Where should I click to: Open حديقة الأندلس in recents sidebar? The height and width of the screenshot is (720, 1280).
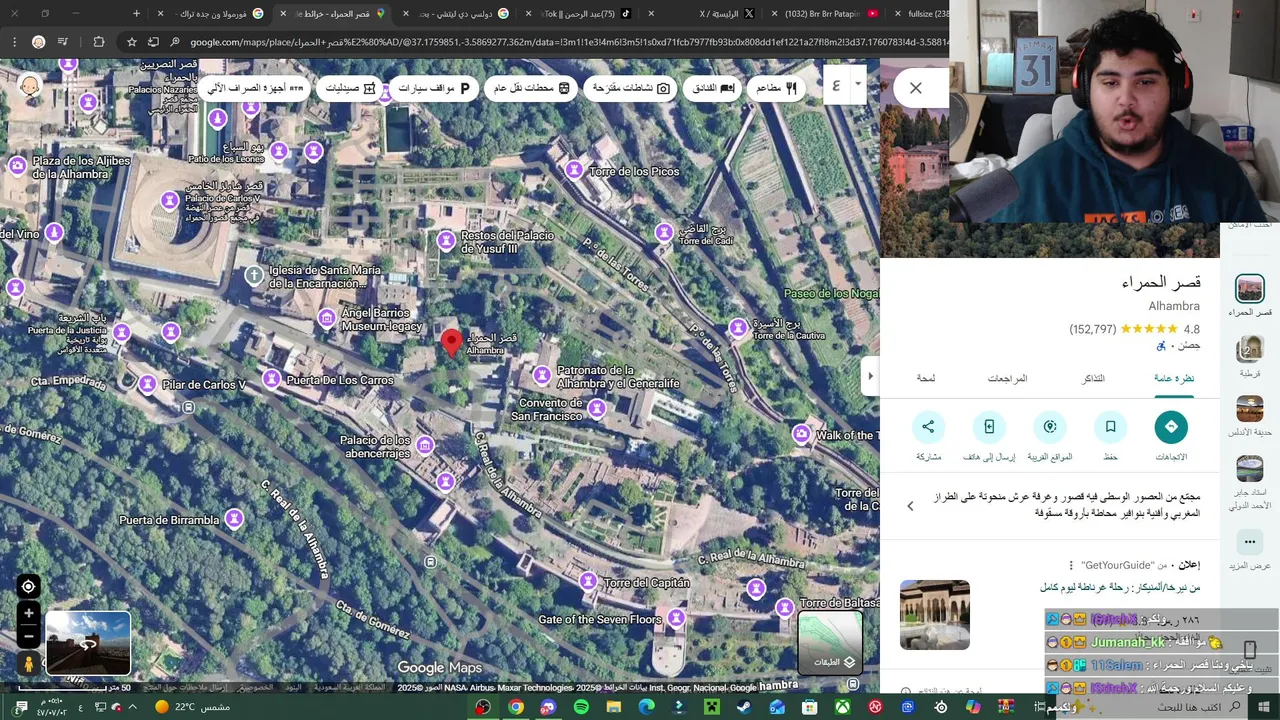click(1250, 417)
